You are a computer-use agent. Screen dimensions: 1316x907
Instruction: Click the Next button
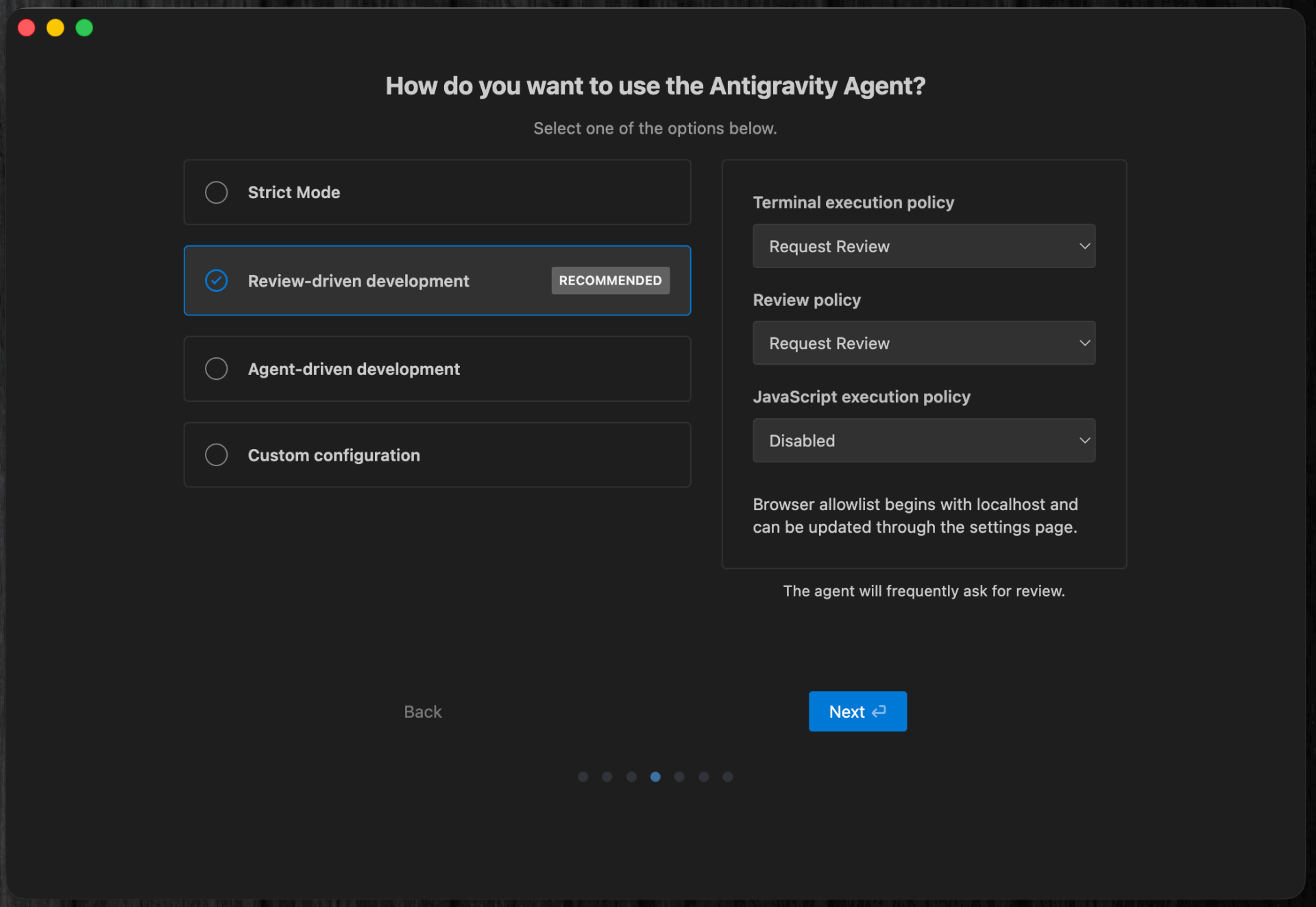(857, 712)
